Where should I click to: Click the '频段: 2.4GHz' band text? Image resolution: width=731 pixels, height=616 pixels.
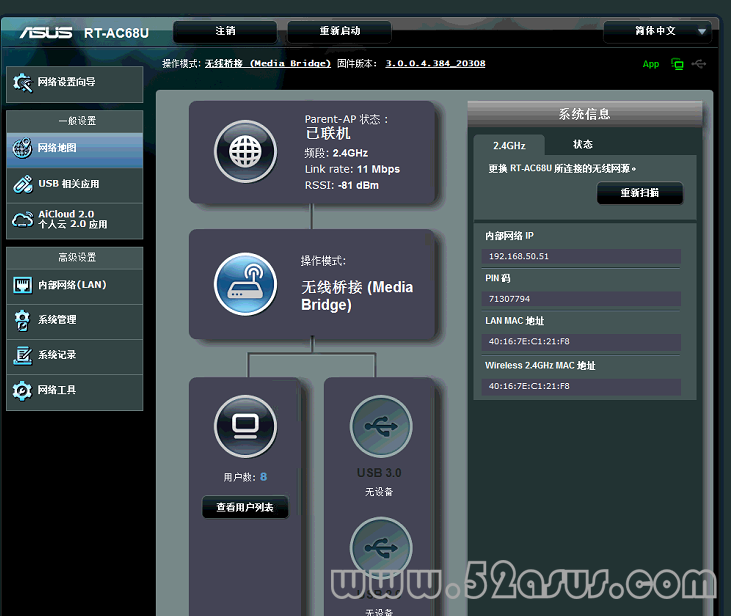(336, 153)
